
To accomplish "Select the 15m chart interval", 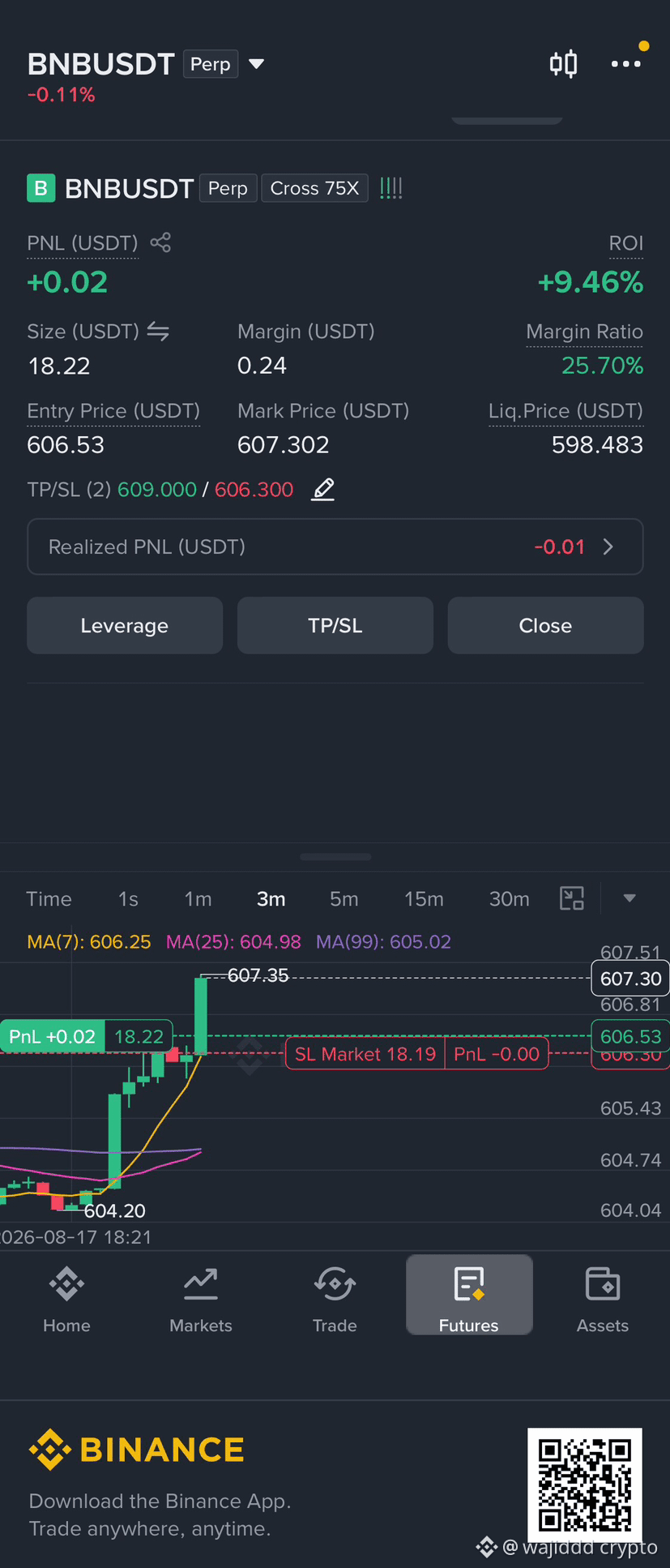I will (424, 899).
